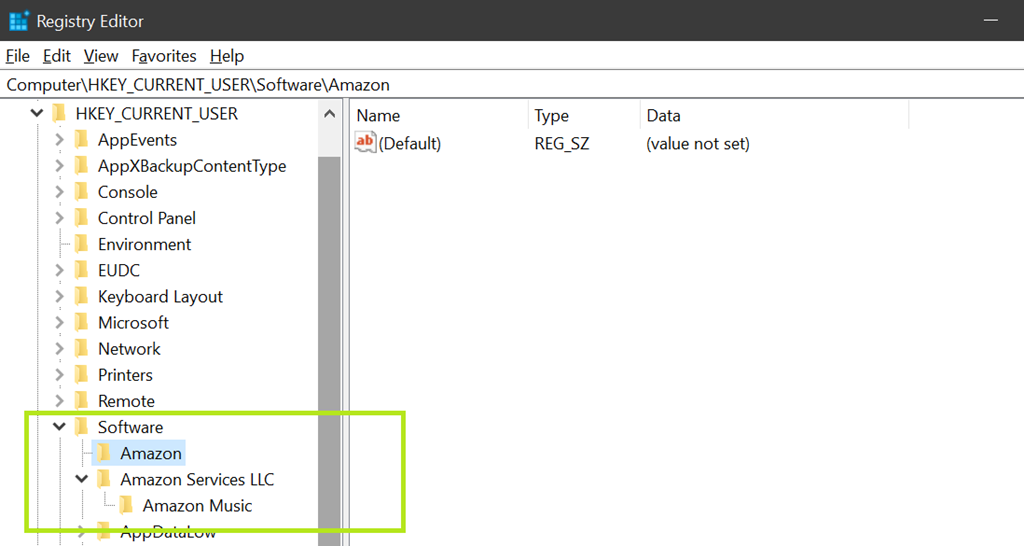
Task: Click the tree scrollbar up arrow
Action: pos(330,115)
